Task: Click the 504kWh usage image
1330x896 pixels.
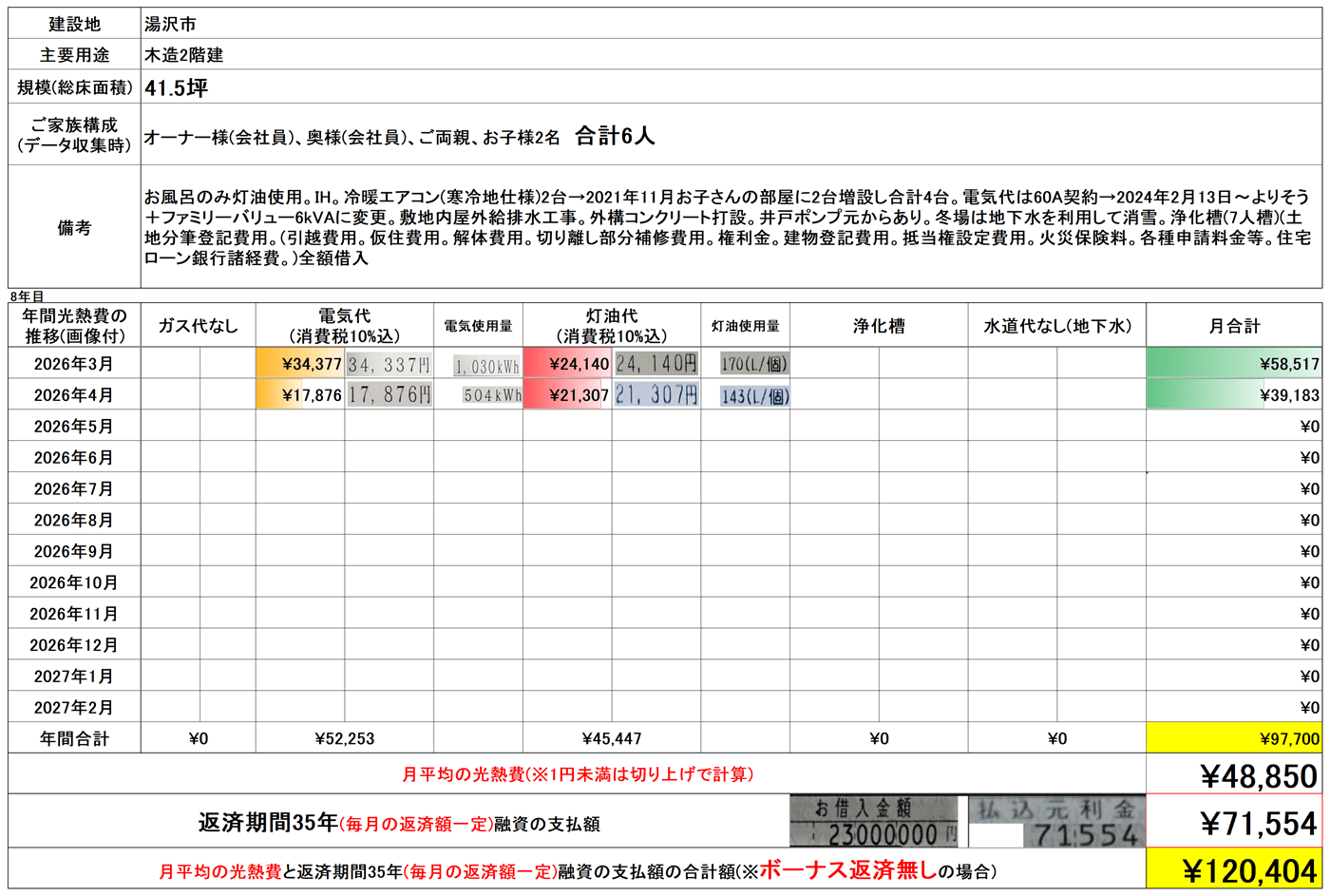Action: 492,395
